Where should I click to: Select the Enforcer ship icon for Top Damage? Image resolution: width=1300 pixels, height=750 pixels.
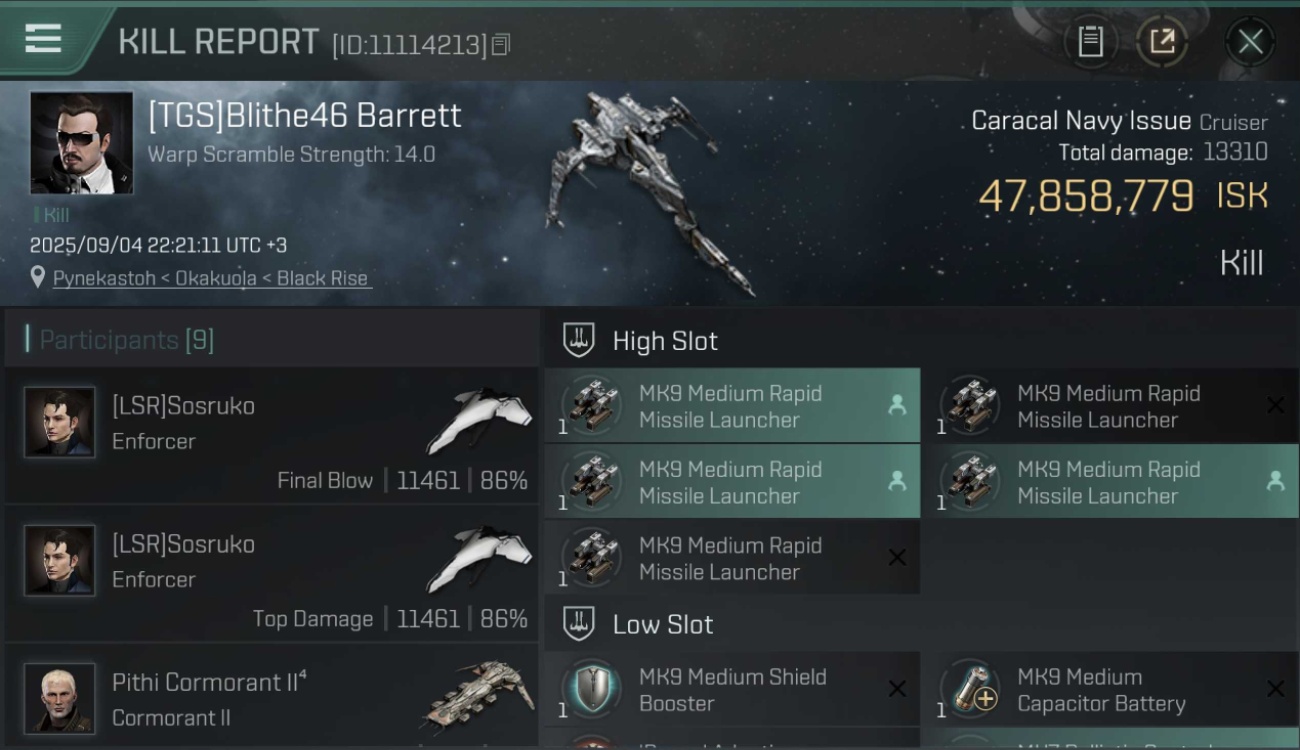click(x=479, y=559)
